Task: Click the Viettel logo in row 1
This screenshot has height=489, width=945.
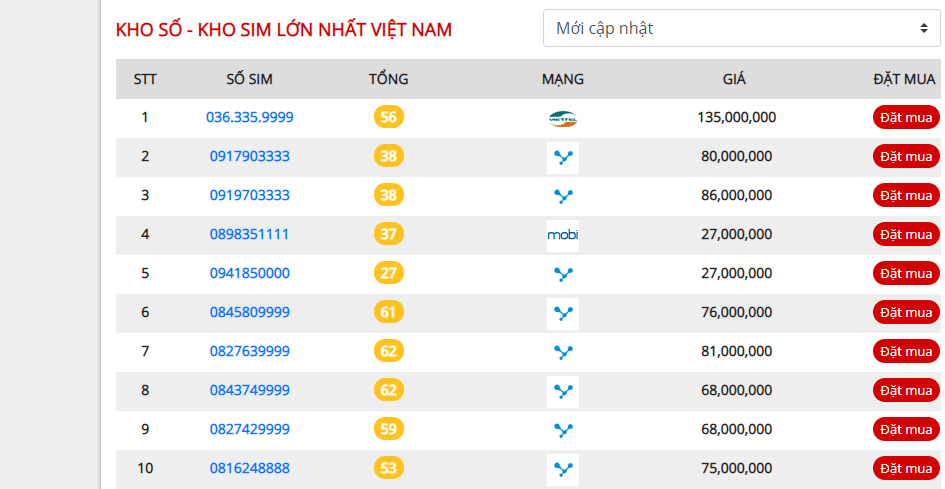Action: [563, 118]
